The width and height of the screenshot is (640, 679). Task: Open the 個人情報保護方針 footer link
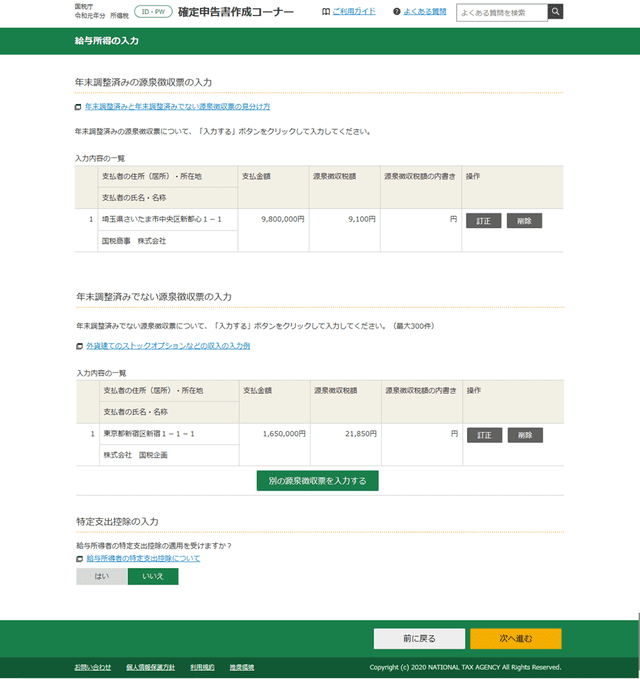pos(150,667)
